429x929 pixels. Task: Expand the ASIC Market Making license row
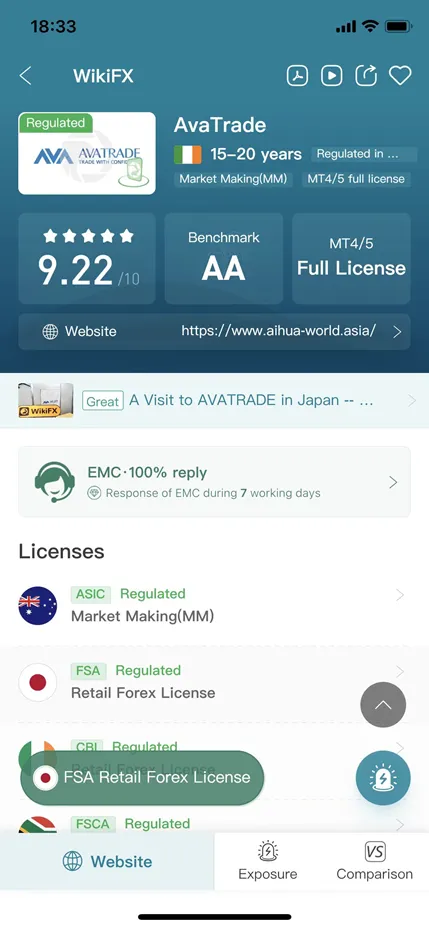coord(214,606)
